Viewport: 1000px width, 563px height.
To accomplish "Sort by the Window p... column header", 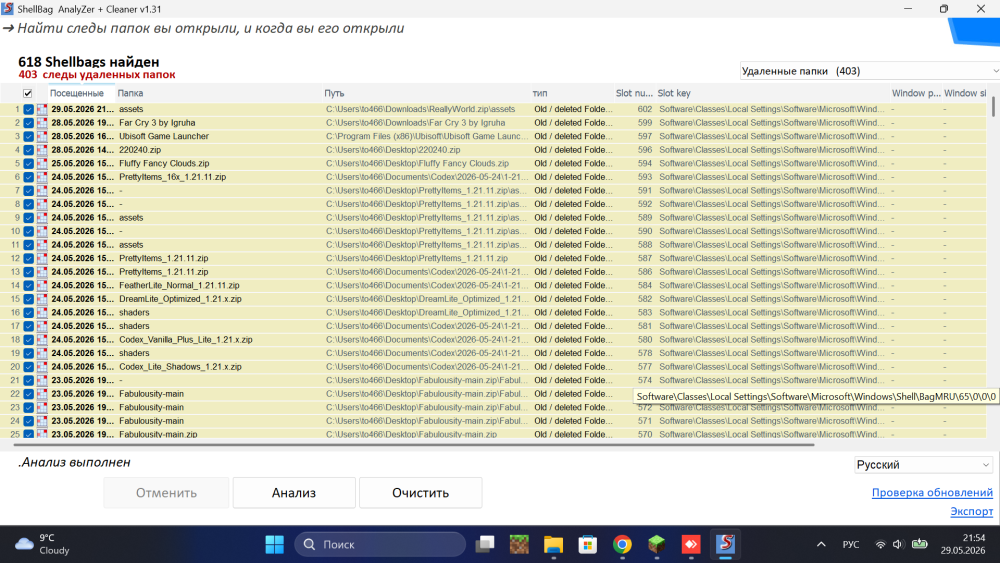I will [916, 93].
